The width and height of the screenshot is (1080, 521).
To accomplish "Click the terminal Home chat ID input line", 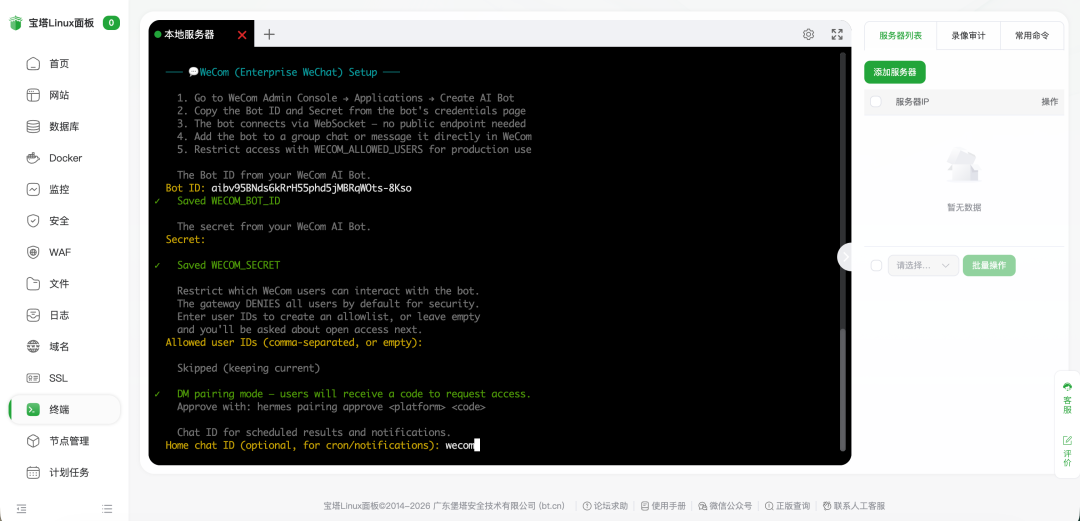I will (x=322, y=445).
